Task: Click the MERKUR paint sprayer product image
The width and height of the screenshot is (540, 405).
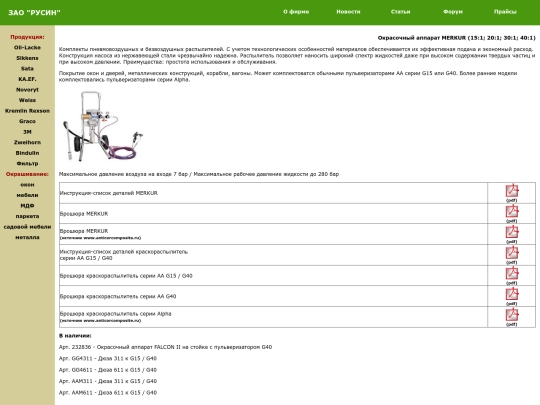Action: coord(103,126)
